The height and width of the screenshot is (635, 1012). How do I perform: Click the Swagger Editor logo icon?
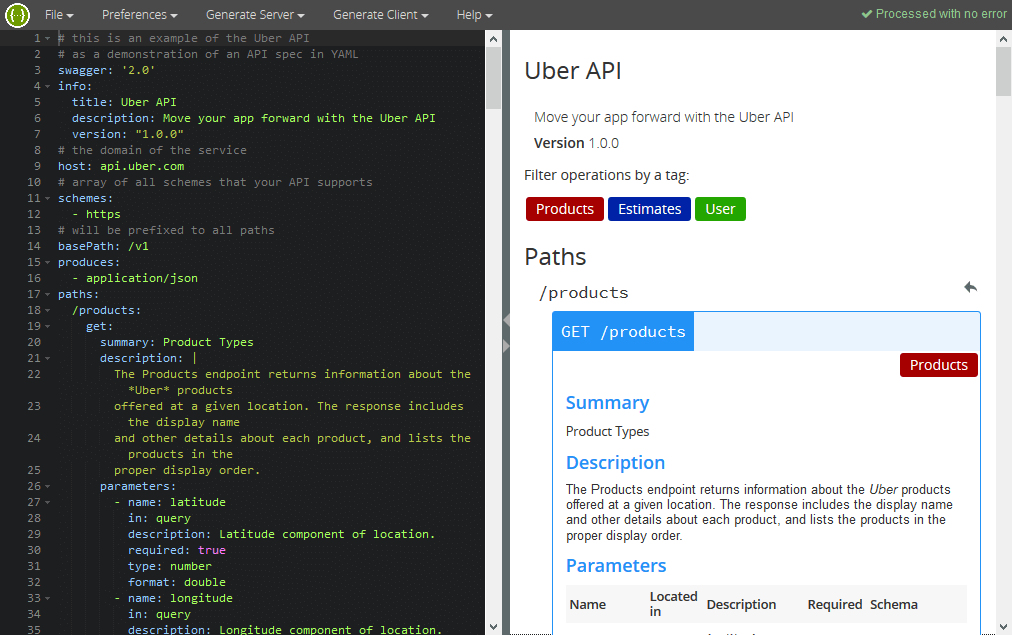[x=17, y=15]
